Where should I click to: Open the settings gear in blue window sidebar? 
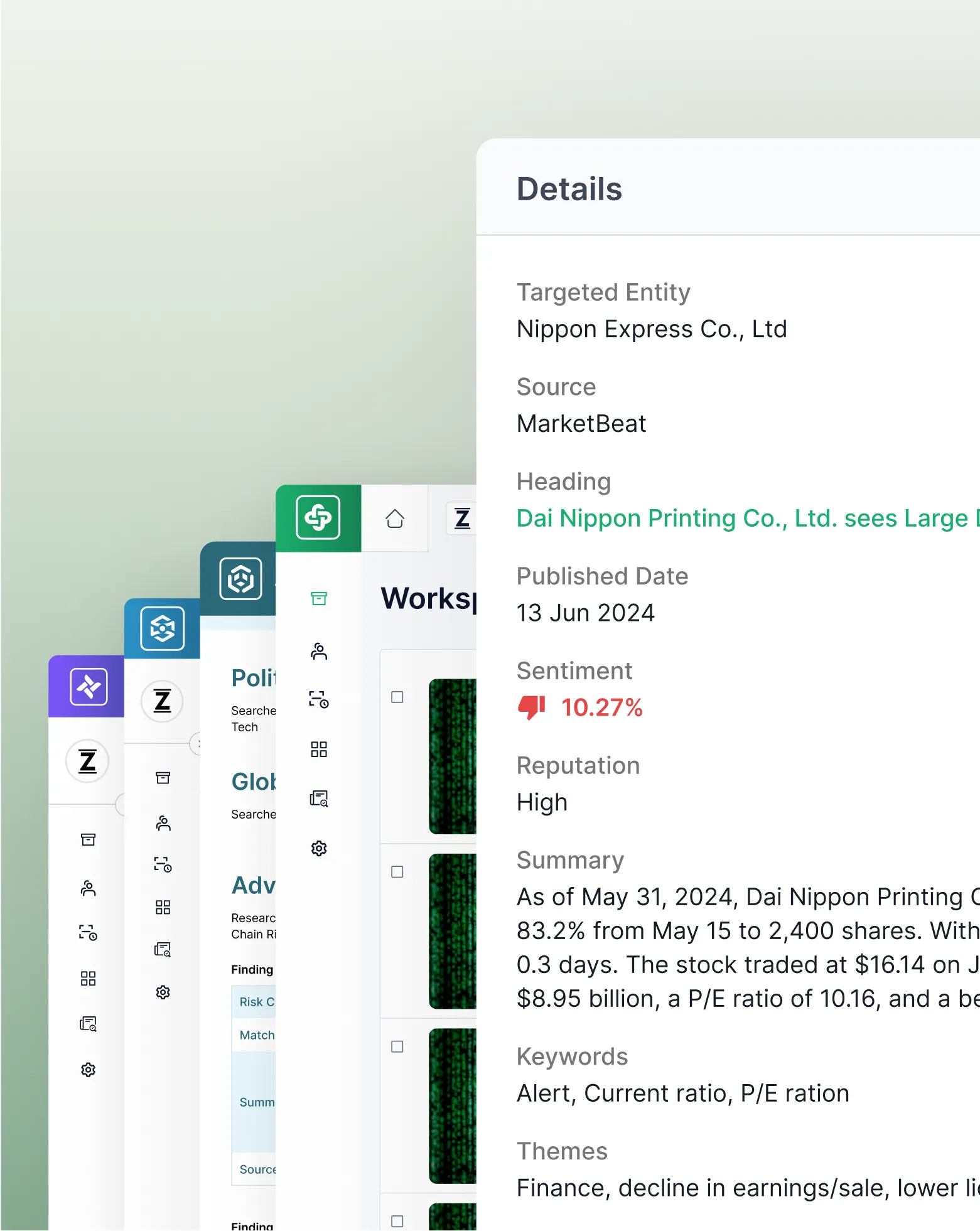(163, 992)
